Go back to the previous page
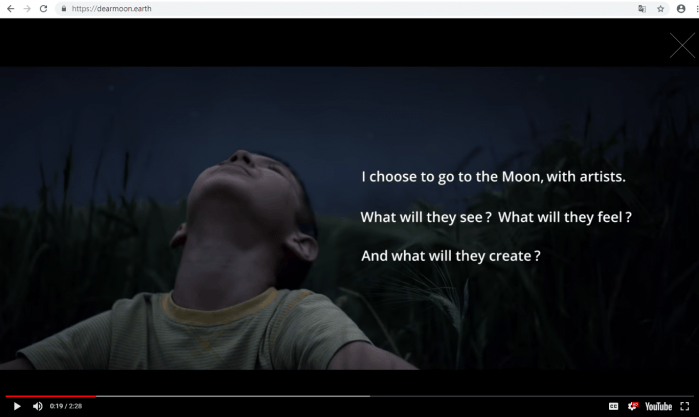The image size is (699, 417). click(x=10, y=8)
